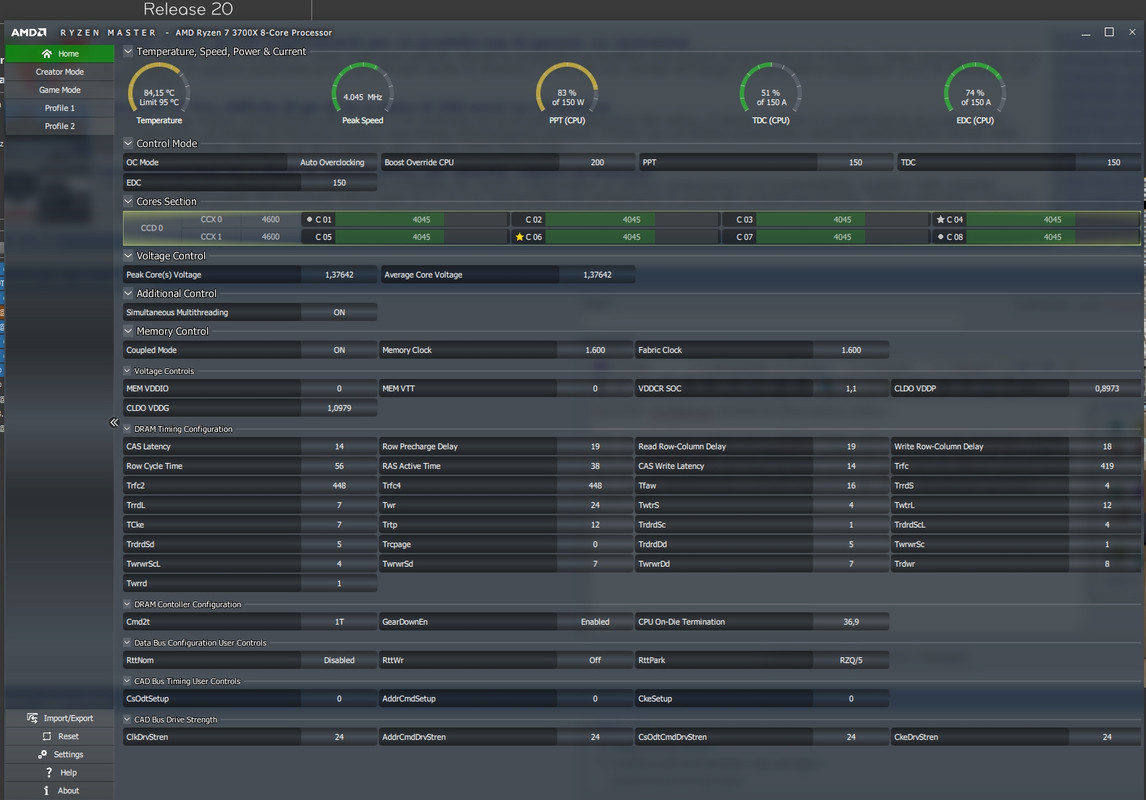The image size is (1146, 800).
Task: Collapse Temperature, Speed, Power & Current section
Action: (x=128, y=51)
